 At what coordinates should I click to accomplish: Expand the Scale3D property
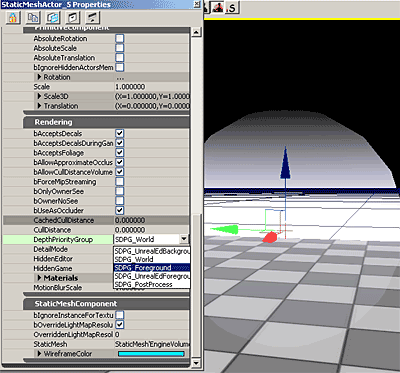(39, 96)
